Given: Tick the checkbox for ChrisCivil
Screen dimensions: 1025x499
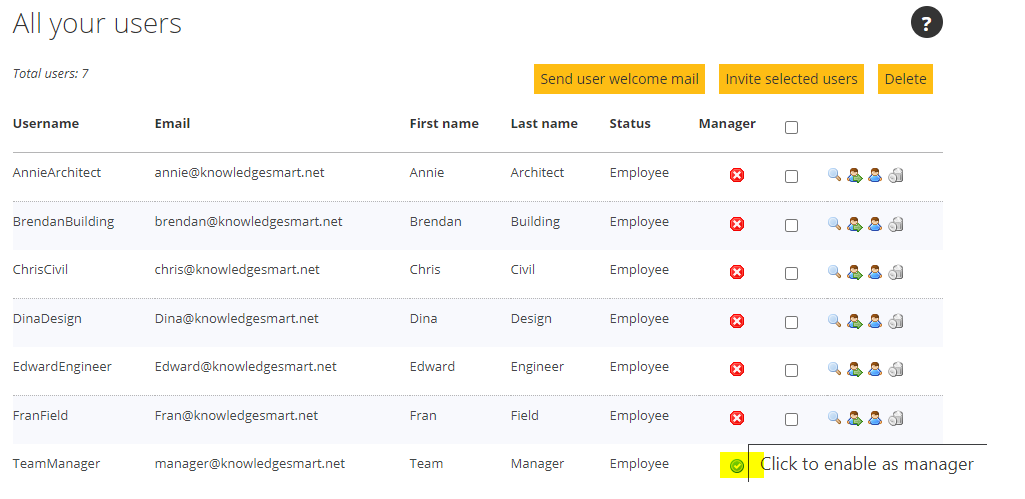Looking at the screenshot, I should point(791,273).
